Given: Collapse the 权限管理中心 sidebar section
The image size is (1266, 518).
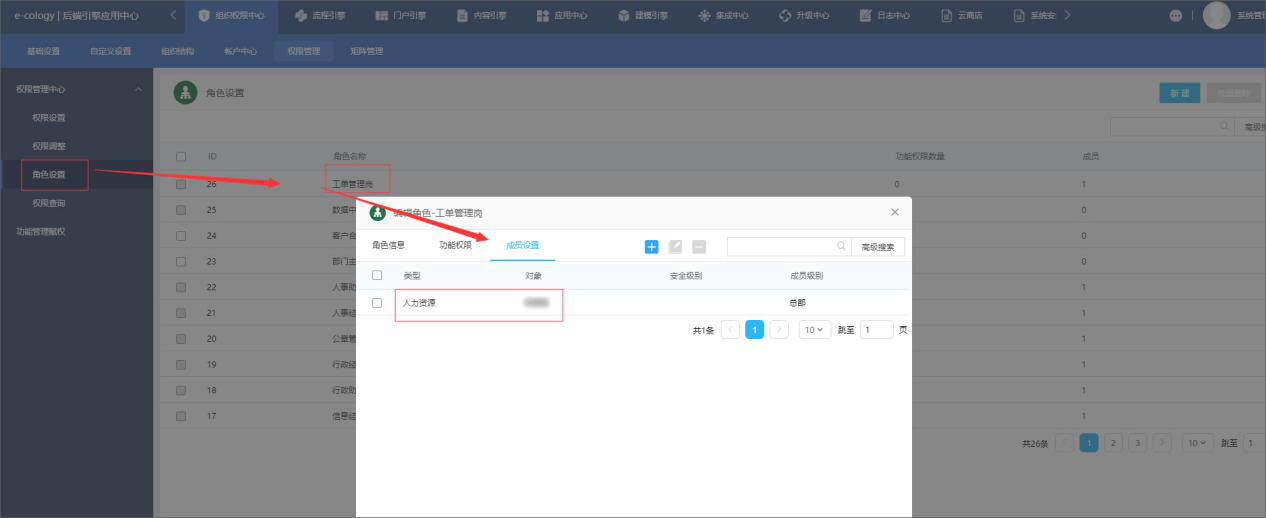Looking at the screenshot, I should pos(137,90).
